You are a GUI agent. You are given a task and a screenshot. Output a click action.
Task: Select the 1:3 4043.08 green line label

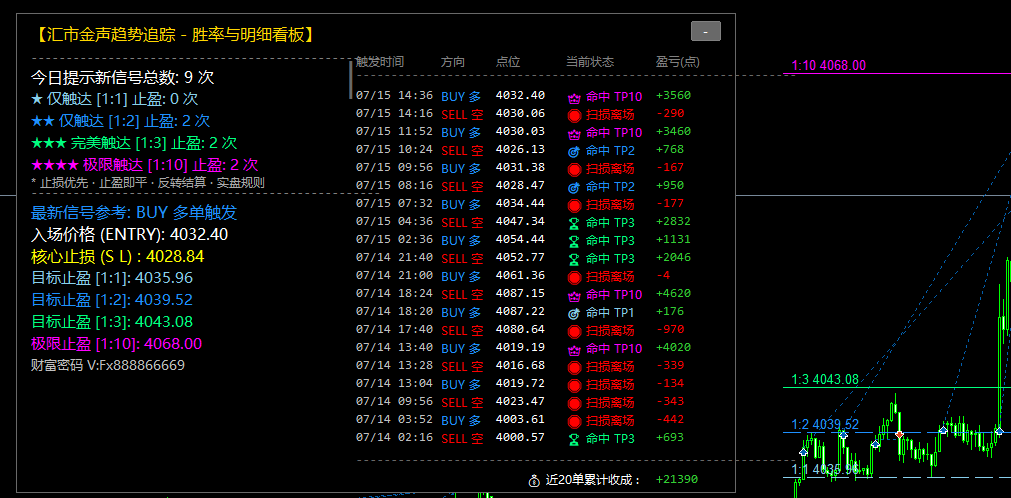[x=825, y=379]
